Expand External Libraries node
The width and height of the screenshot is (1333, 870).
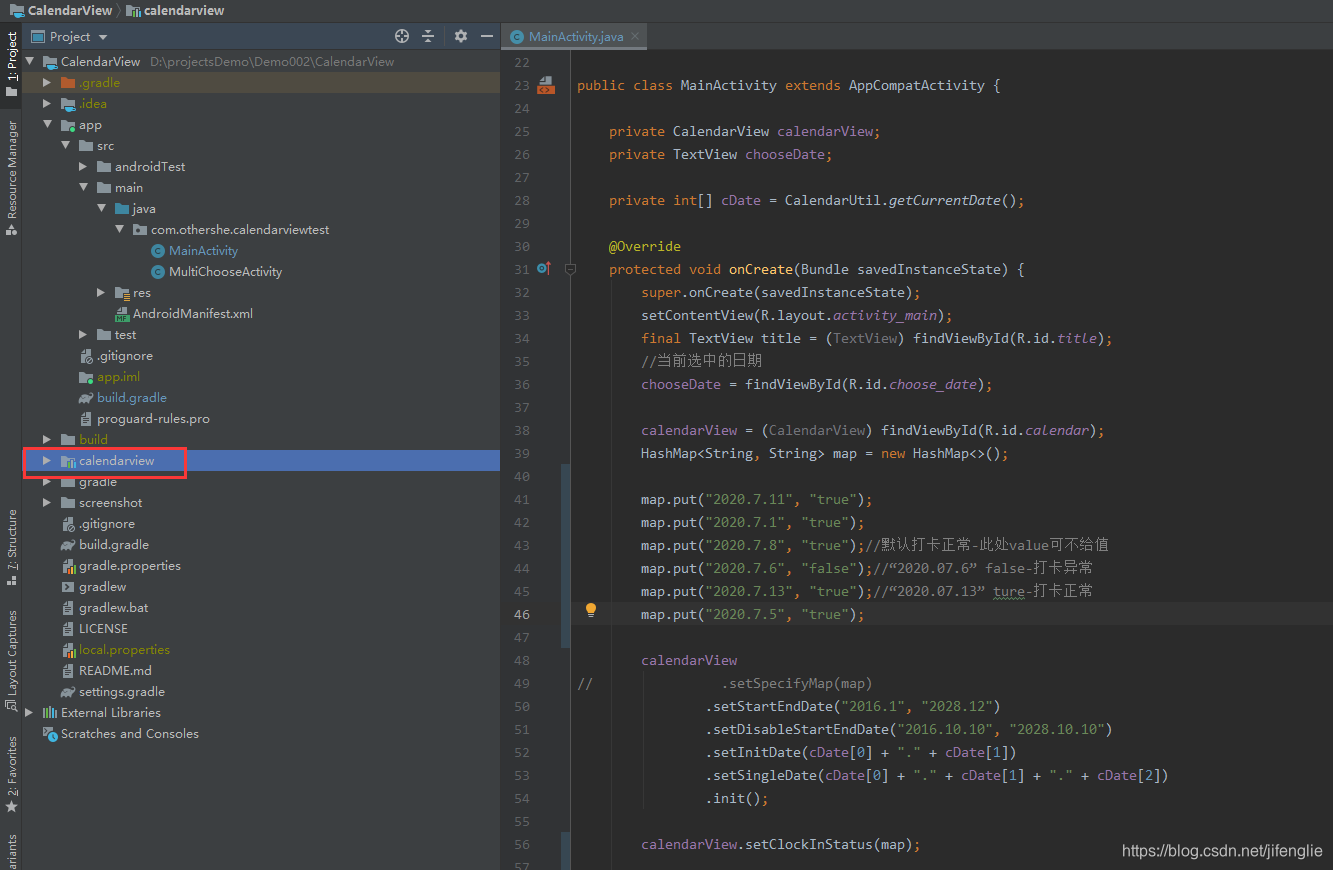click(x=29, y=713)
